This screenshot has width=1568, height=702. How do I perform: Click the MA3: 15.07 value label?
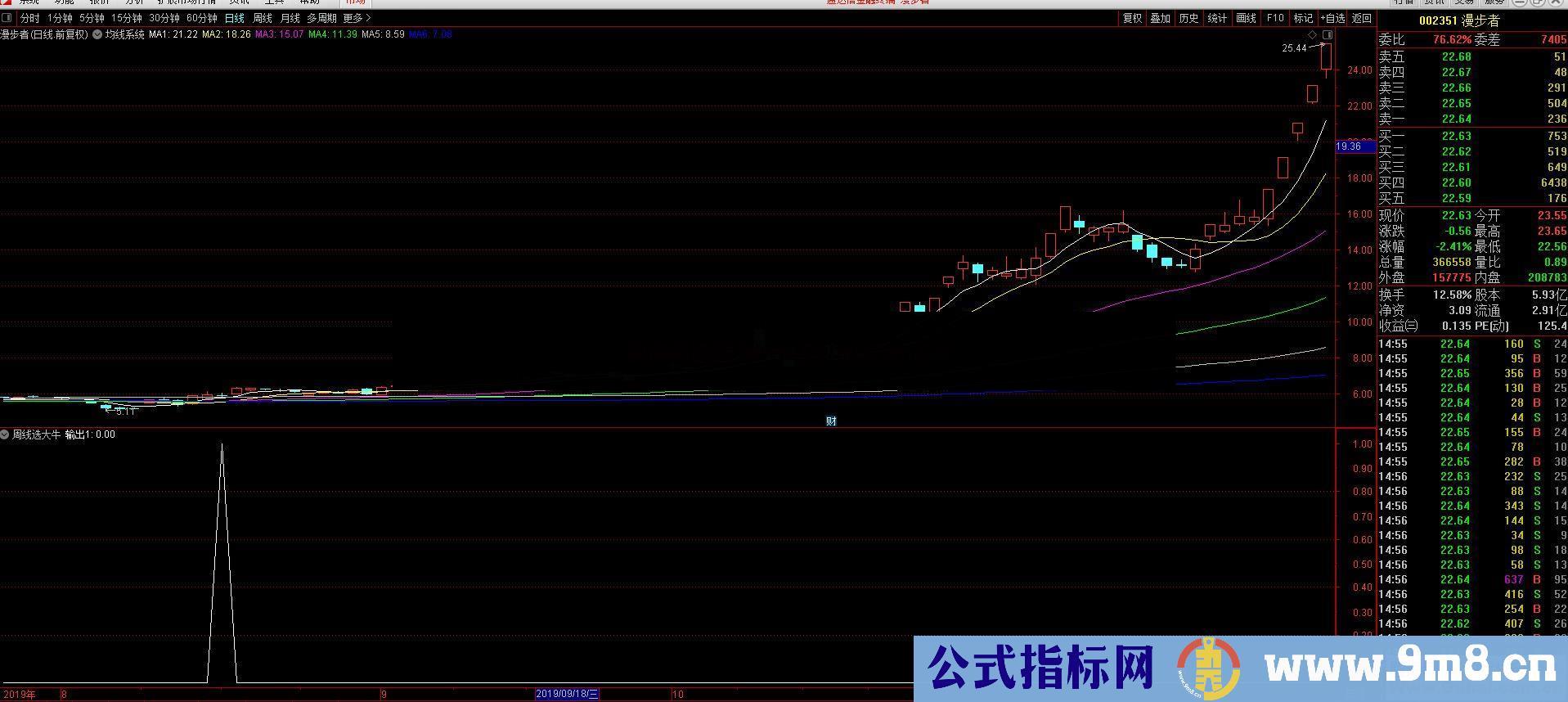[x=279, y=34]
